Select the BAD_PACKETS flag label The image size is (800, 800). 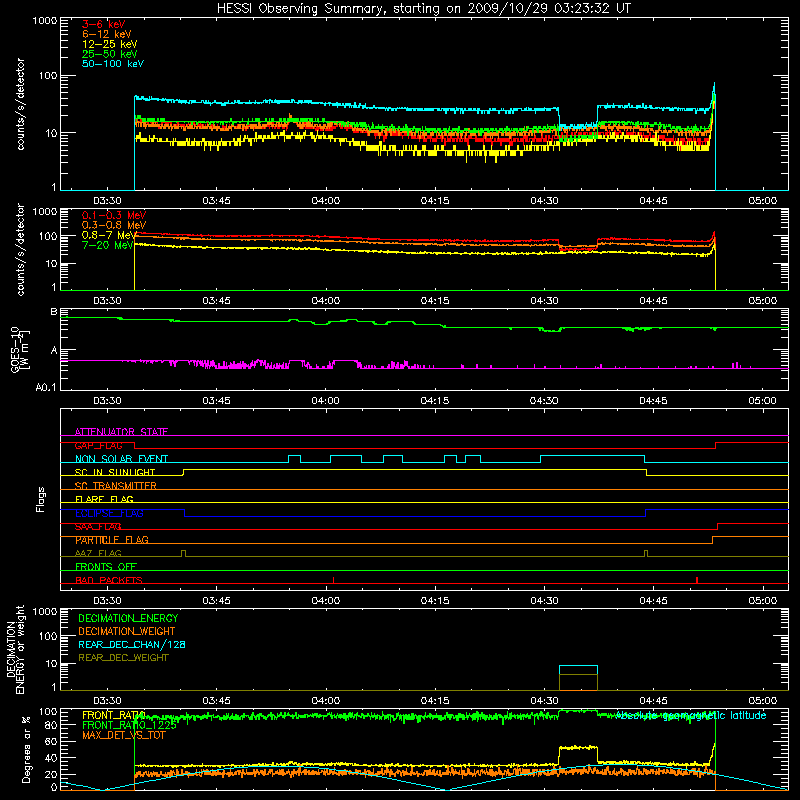[109, 580]
